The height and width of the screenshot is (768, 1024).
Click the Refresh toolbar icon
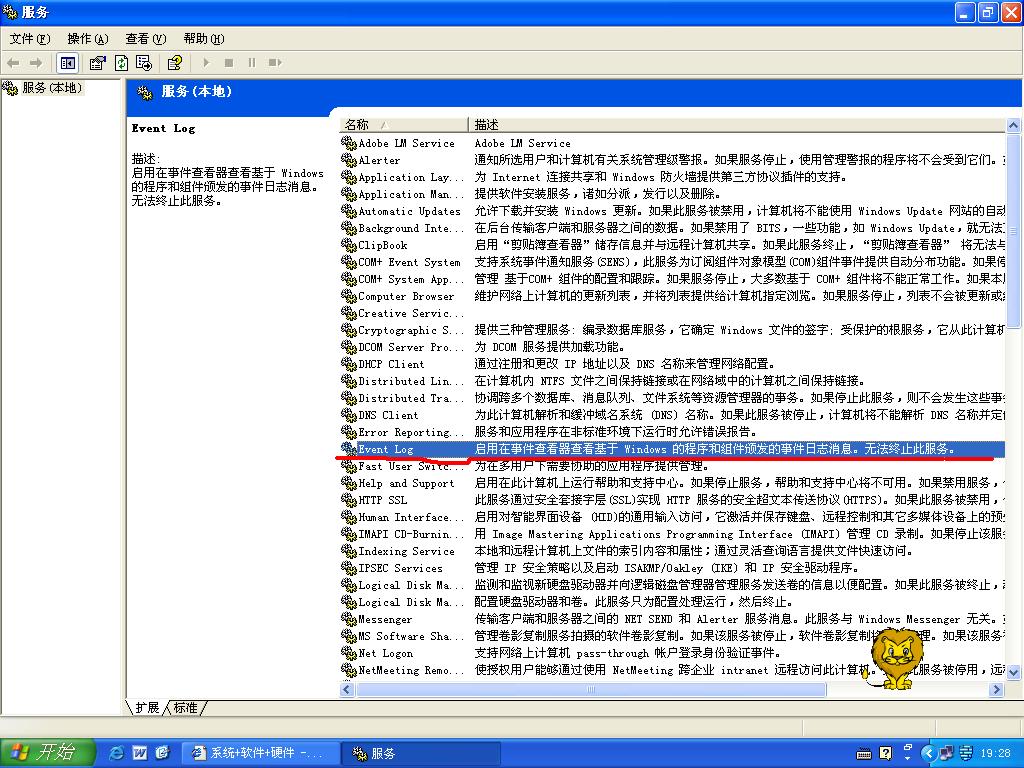121,63
